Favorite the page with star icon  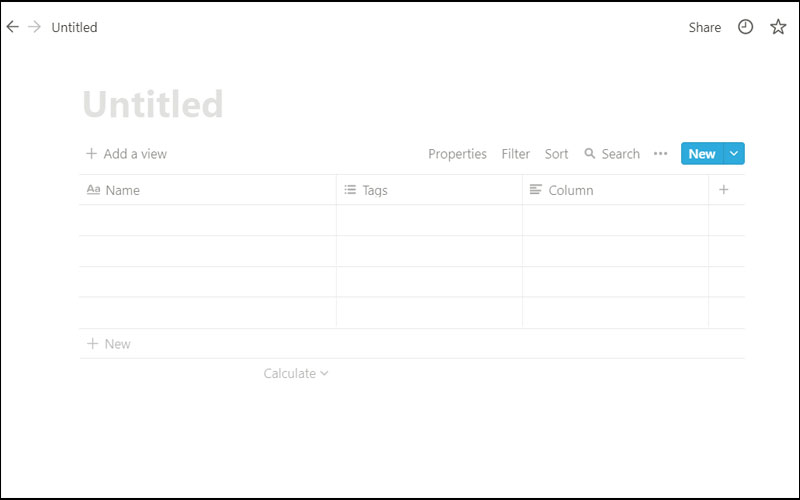(x=778, y=27)
